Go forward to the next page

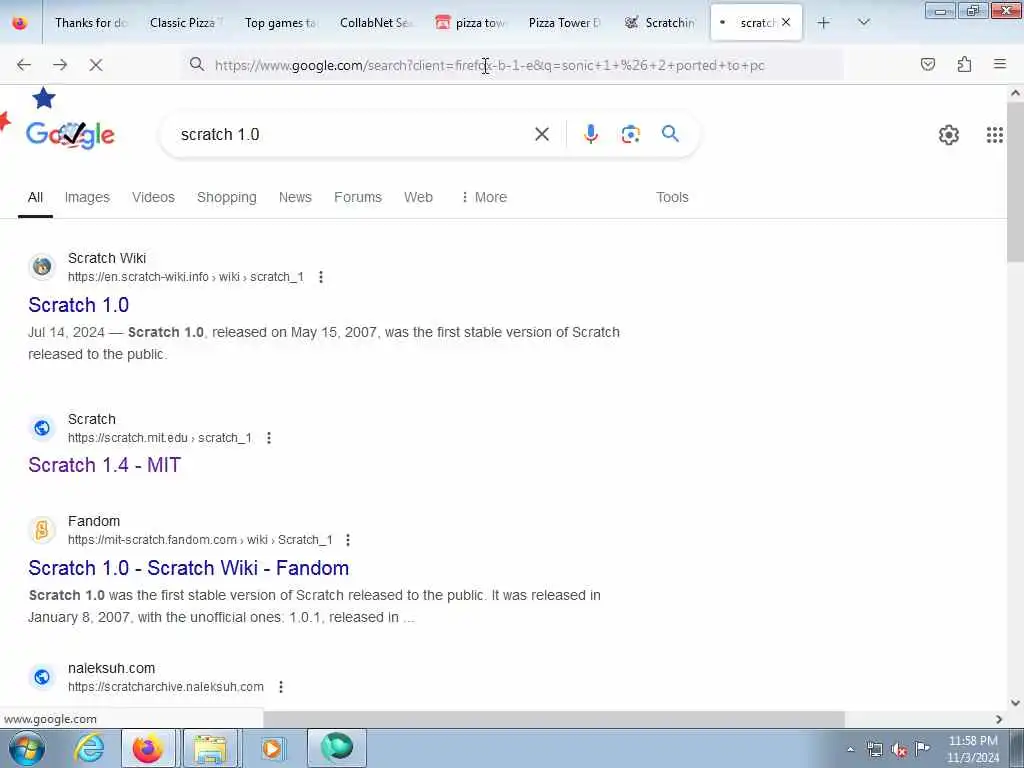[x=60, y=65]
